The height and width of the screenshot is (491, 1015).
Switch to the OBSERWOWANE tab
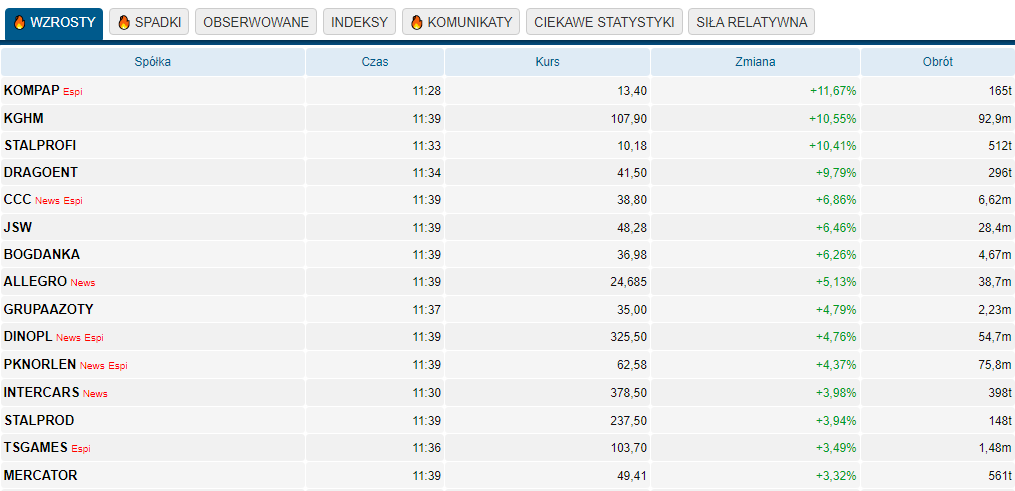pos(256,22)
